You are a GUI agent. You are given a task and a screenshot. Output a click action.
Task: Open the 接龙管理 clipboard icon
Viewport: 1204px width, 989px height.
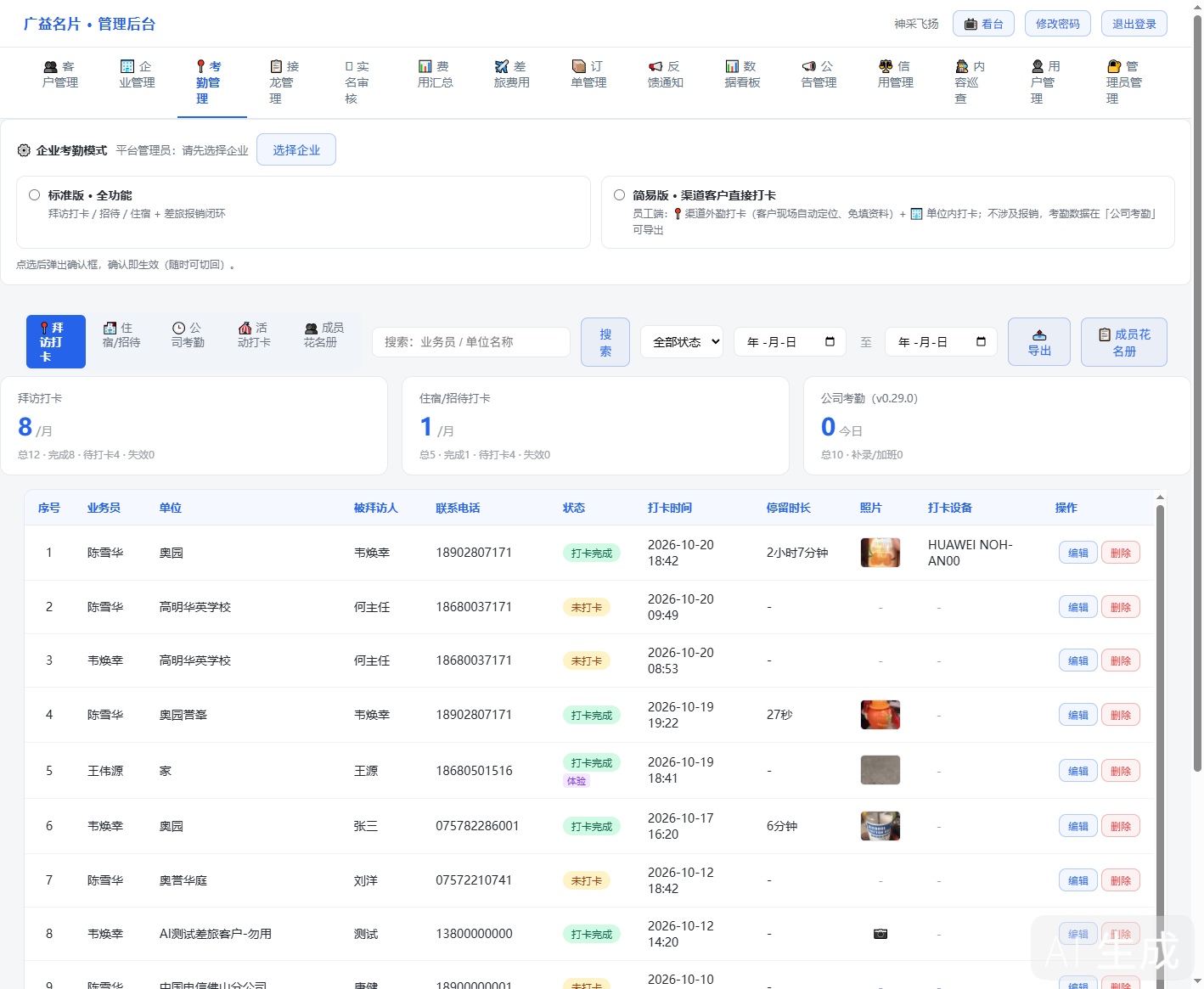(x=276, y=66)
